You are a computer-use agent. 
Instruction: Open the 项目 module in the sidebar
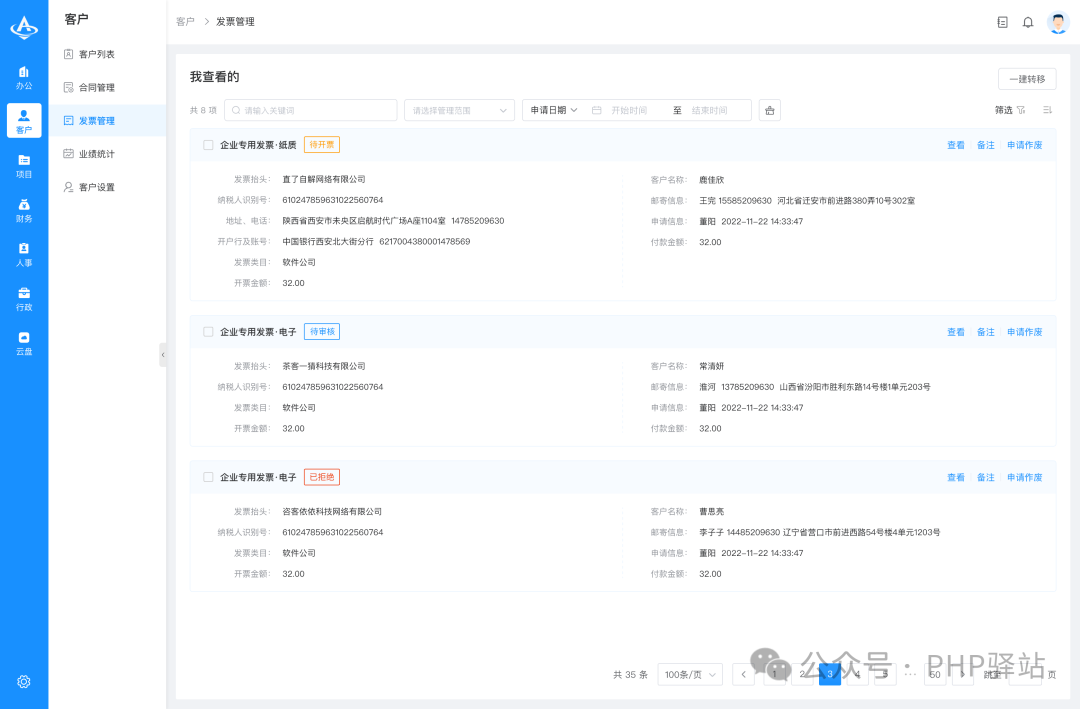(x=24, y=165)
